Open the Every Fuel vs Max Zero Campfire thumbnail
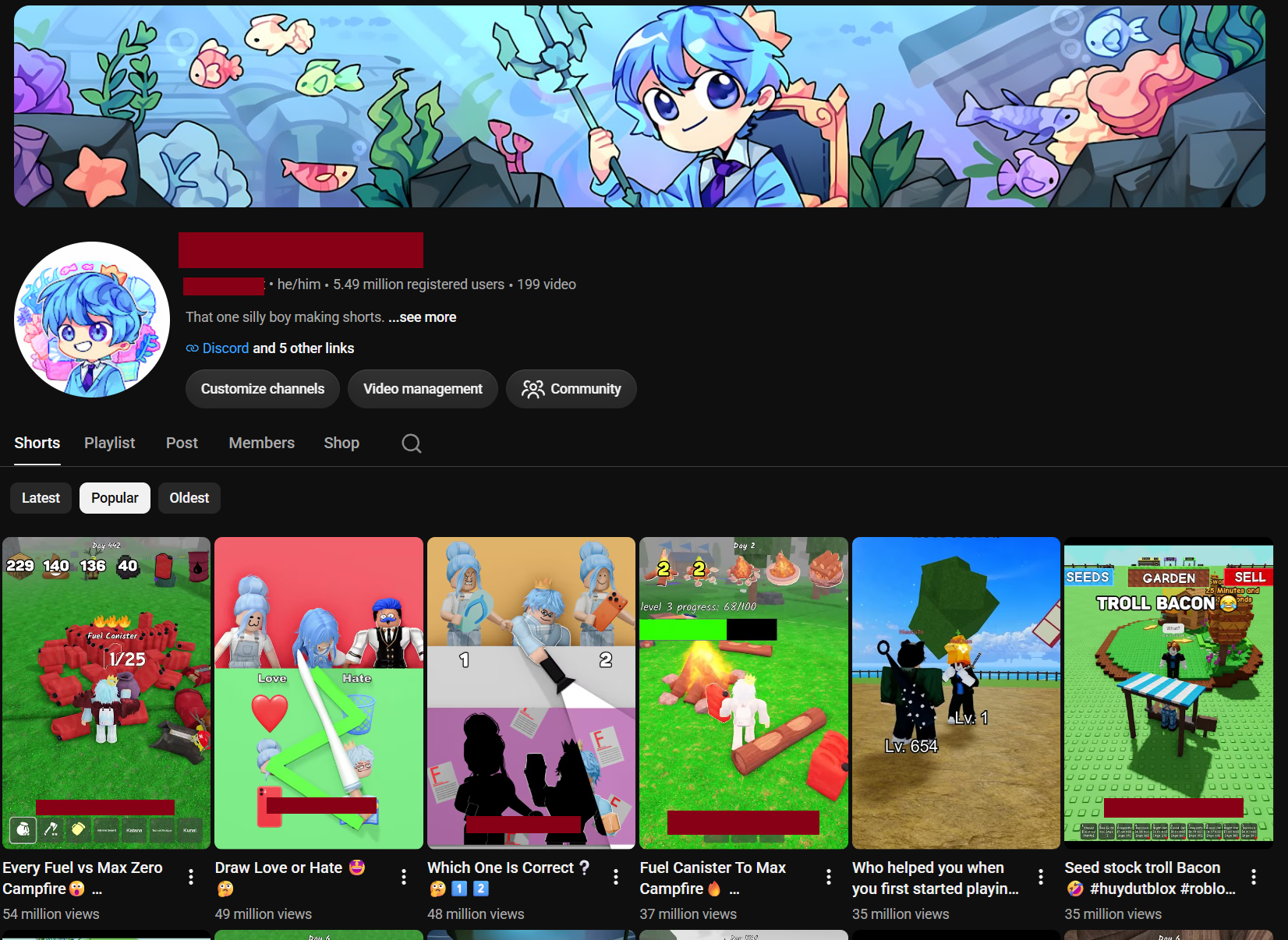 pos(107,693)
